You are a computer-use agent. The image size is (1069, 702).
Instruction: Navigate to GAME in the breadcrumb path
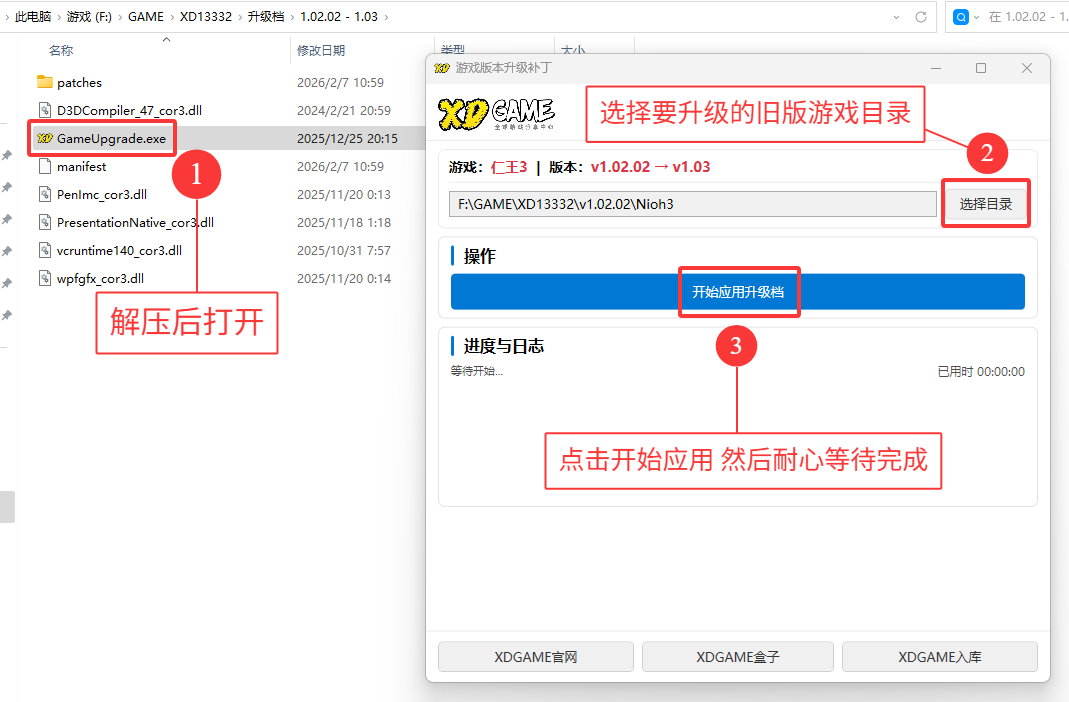click(x=146, y=17)
